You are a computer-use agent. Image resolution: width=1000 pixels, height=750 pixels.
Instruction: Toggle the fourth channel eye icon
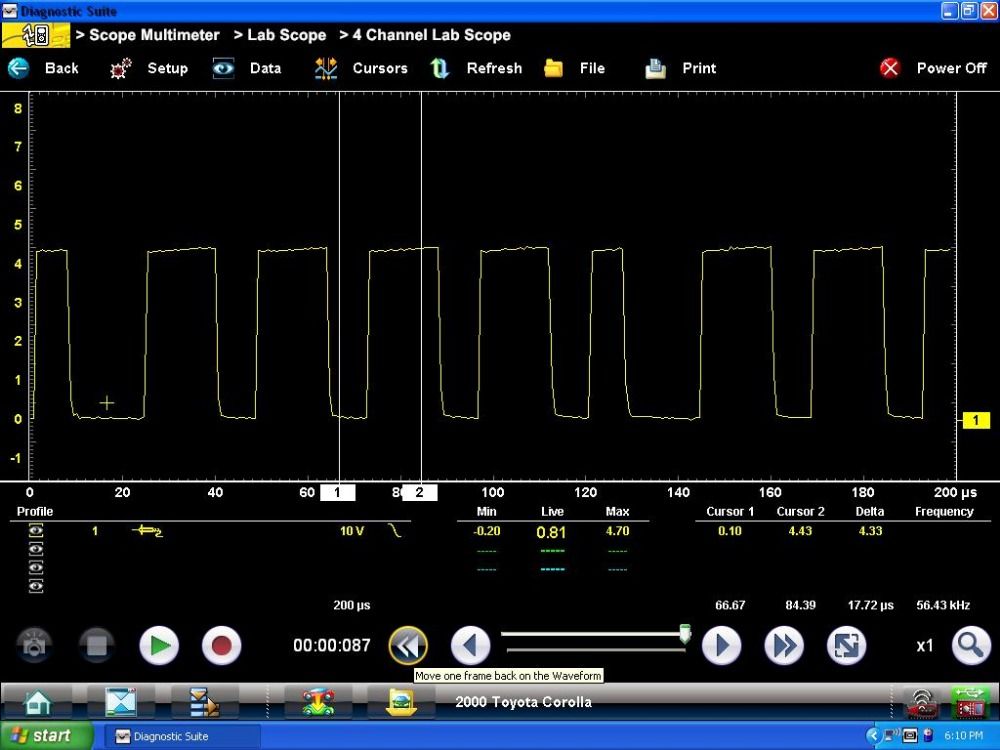[35, 585]
